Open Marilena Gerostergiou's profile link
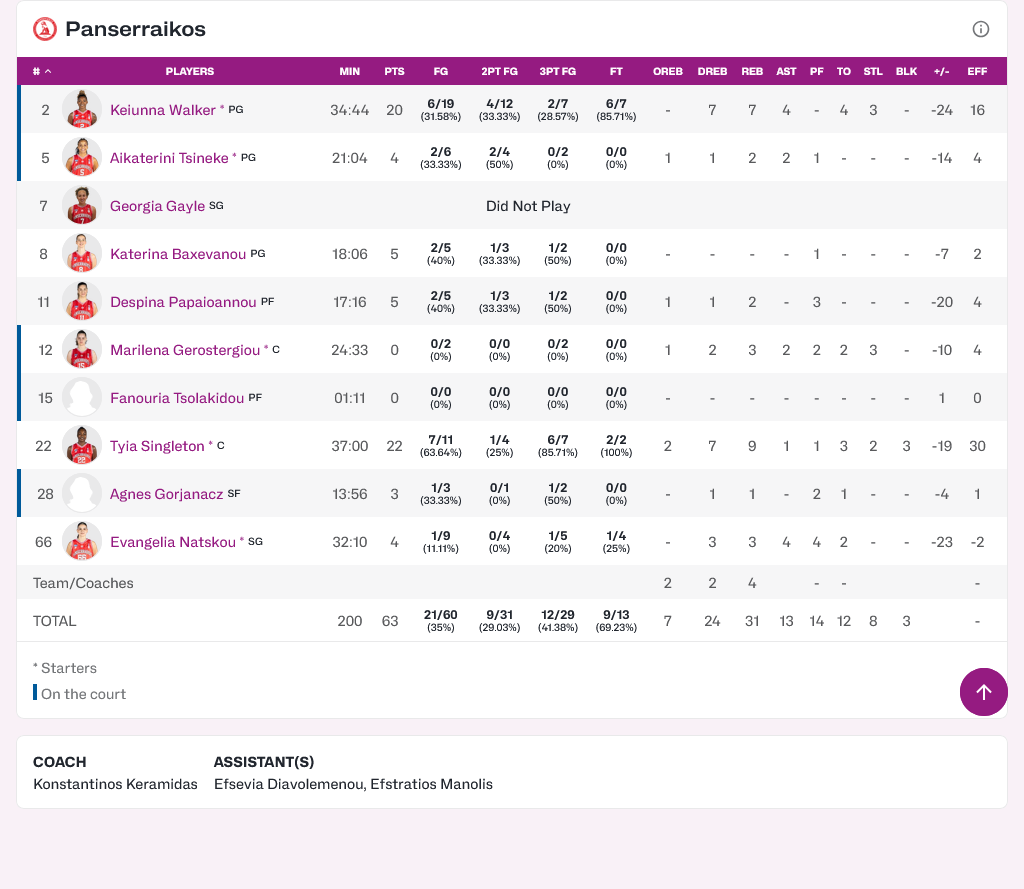The width and height of the screenshot is (1024, 889). 185,350
